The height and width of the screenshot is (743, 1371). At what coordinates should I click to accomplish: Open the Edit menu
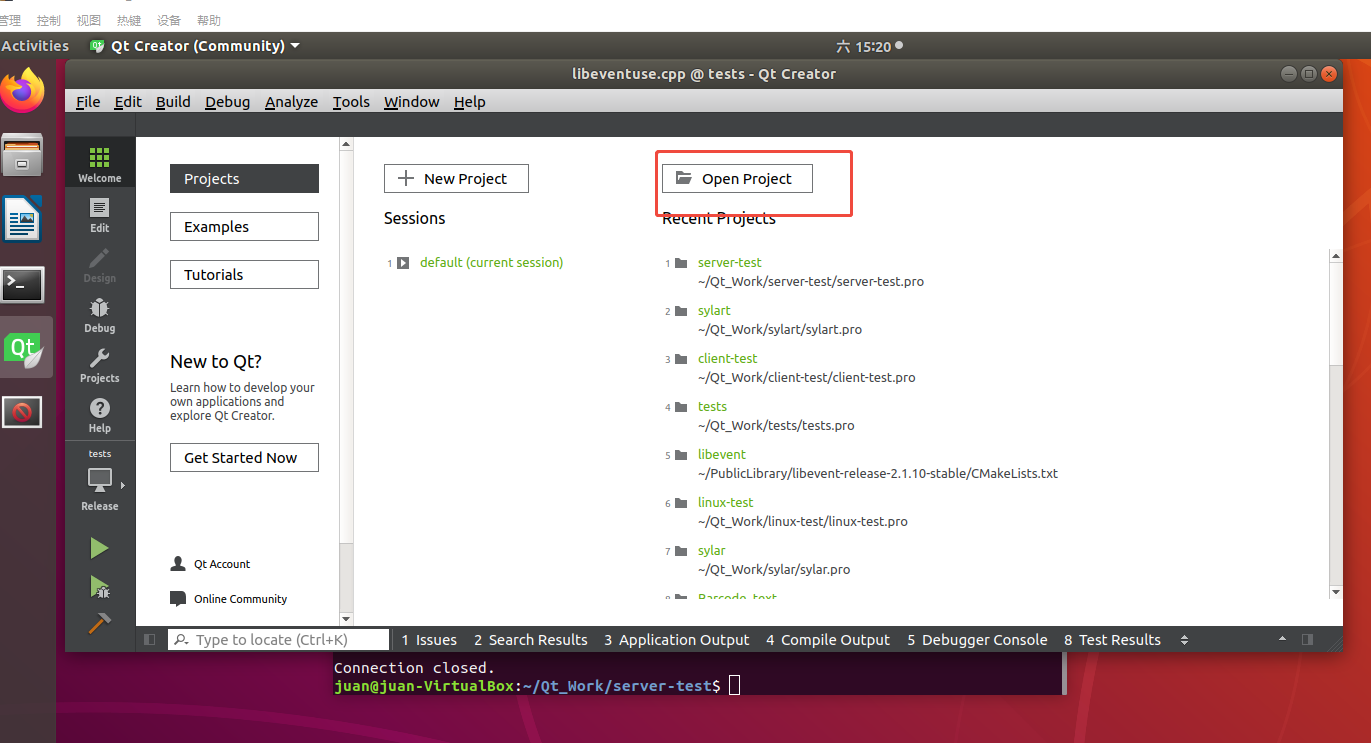(x=128, y=102)
